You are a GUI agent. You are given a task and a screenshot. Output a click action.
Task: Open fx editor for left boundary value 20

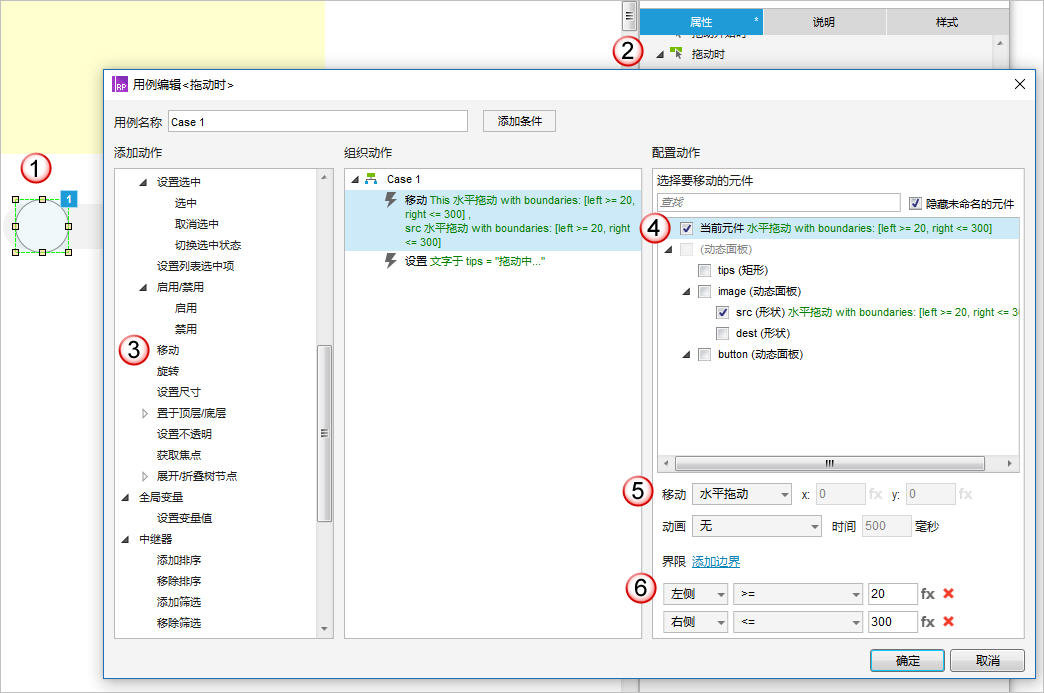pyautogui.click(x=927, y=593)
